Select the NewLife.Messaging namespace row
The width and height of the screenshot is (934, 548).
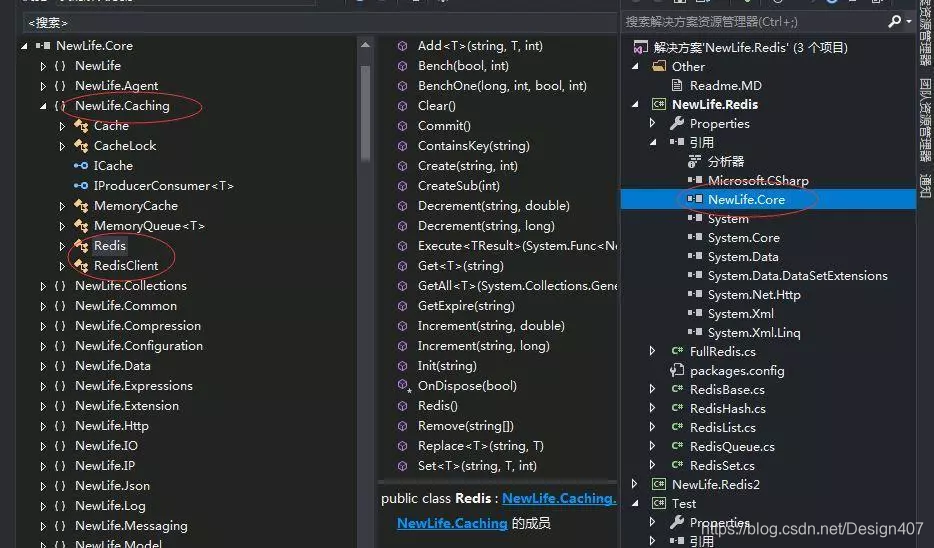(131, 526)
